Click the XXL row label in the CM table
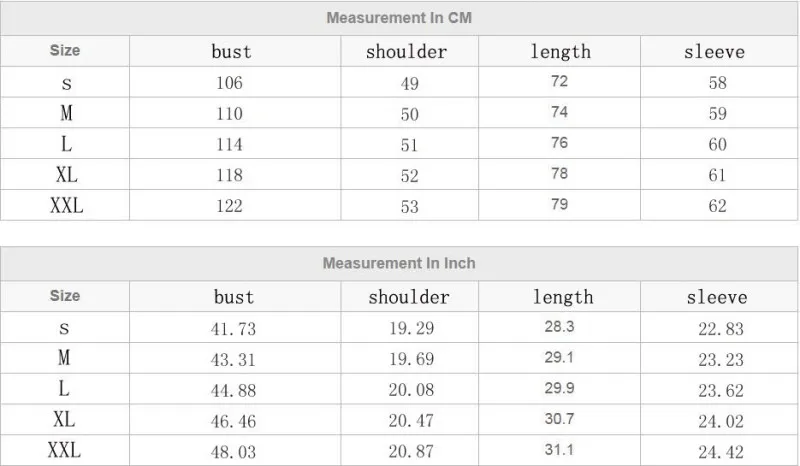This screenshot has width=800, height=466. coord(67,206)
